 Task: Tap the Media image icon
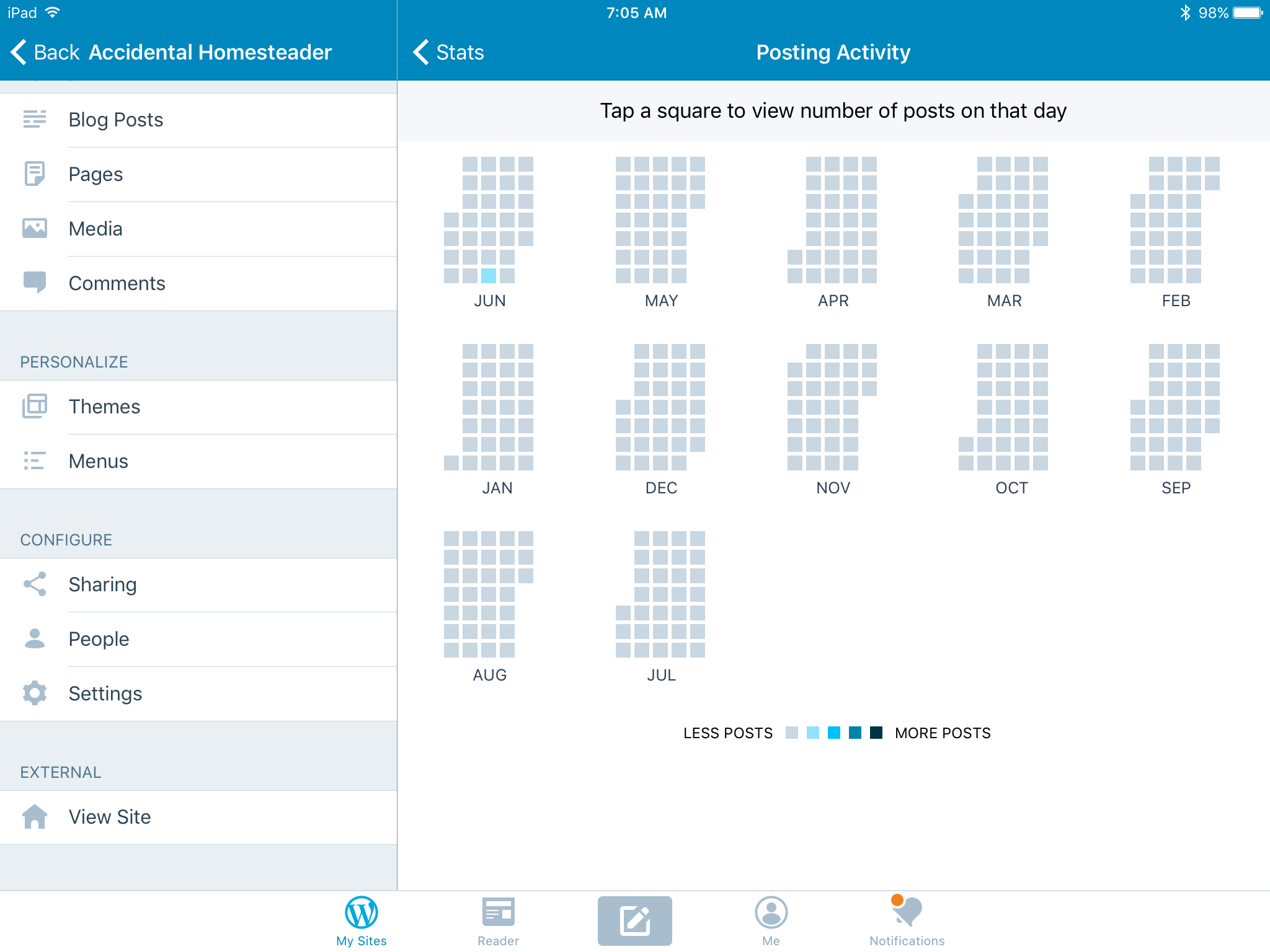click(x=35, y=228)
